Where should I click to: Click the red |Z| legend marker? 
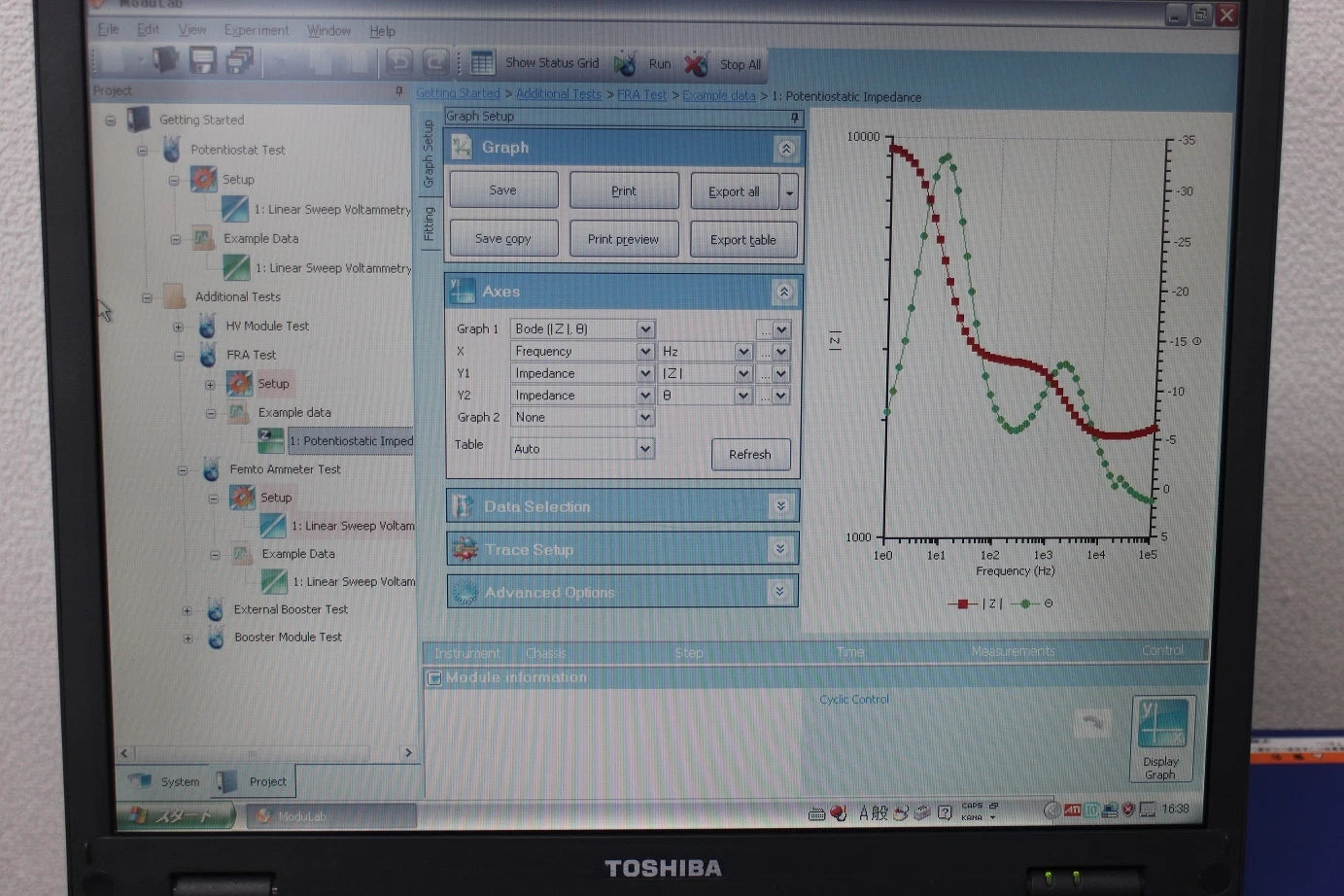click(x=962, y=603)
